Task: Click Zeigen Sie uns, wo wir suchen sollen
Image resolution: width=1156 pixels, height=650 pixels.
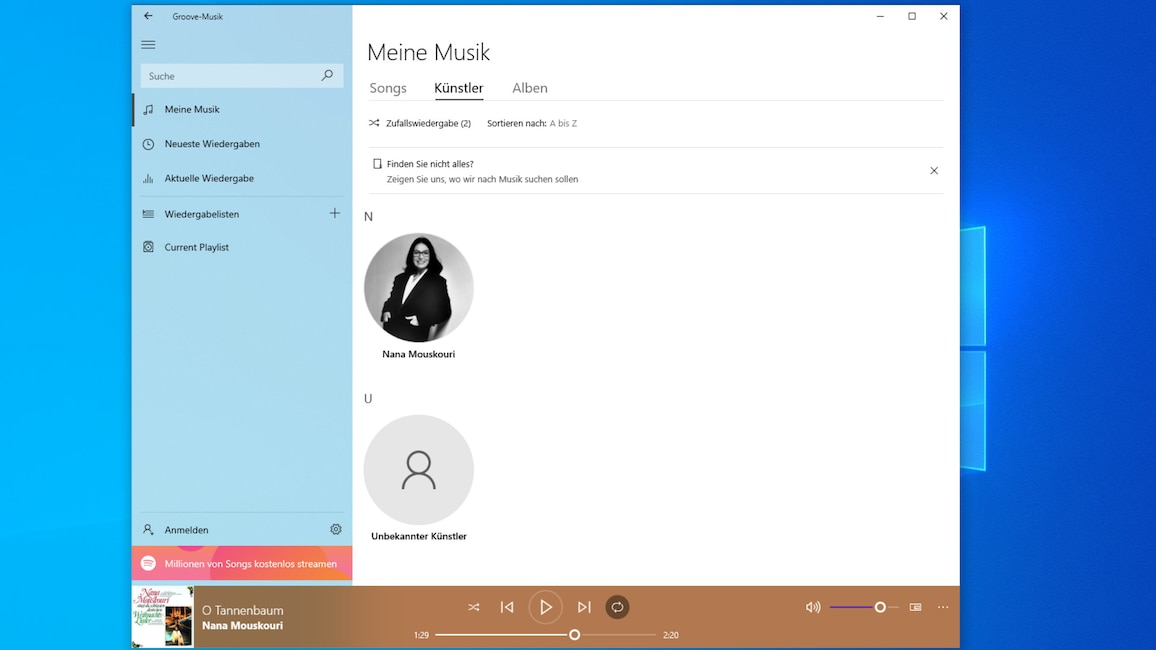Action: (482, 179)
